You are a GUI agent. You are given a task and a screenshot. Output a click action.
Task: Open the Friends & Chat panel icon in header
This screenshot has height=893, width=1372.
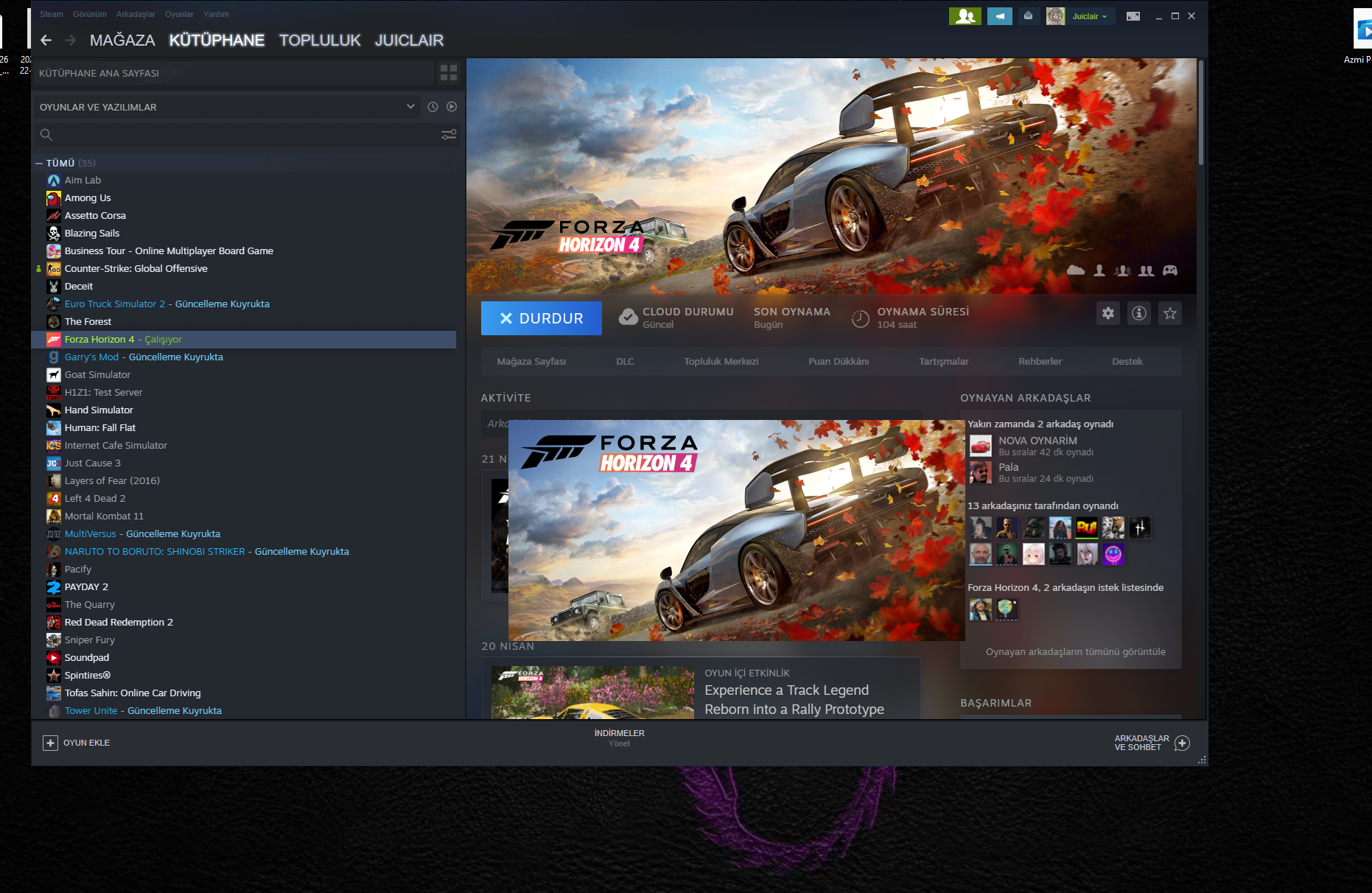coord(965,15)
